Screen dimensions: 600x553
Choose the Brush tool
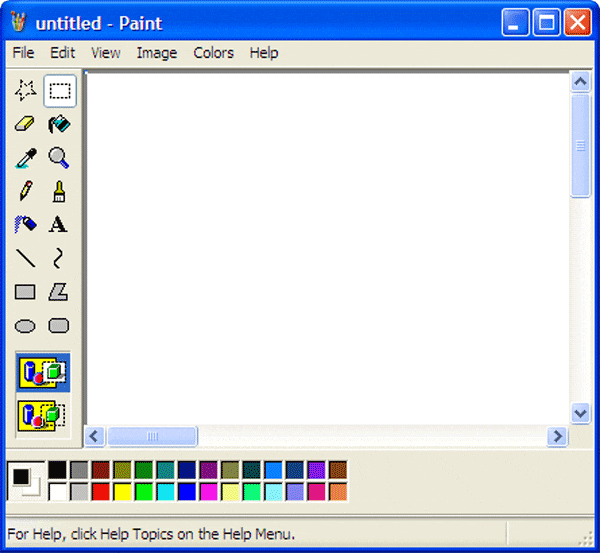coord(59,191)
